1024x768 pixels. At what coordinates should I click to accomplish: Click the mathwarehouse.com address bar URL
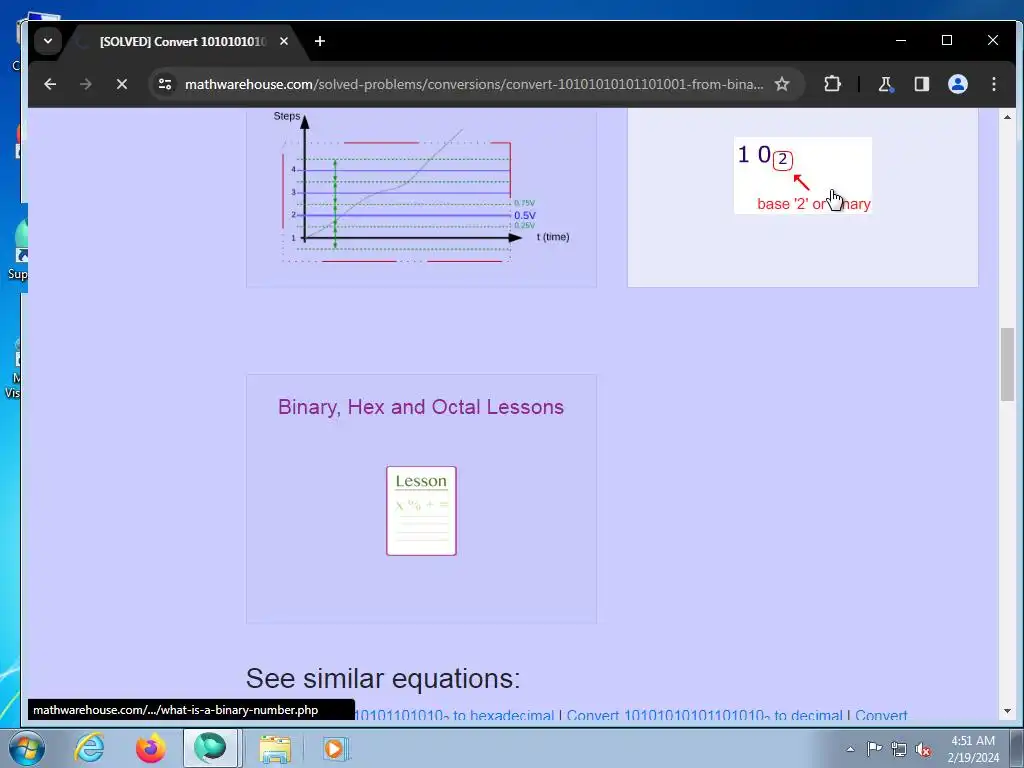474,84
